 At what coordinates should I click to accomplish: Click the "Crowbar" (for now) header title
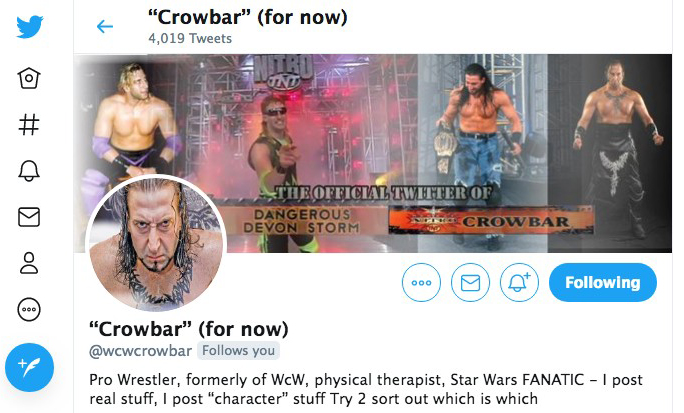(247, 17)
